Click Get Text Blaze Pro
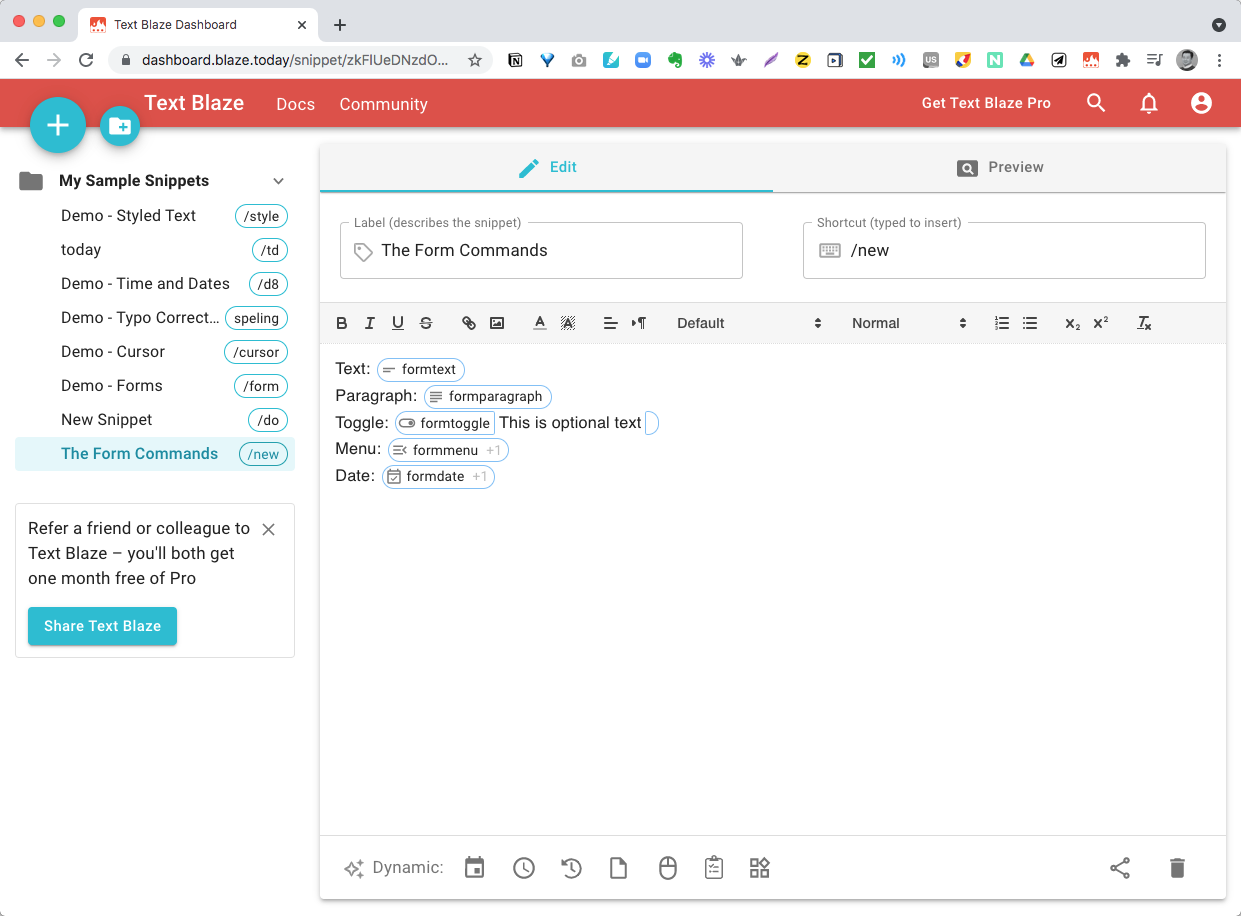 point(986,103)
